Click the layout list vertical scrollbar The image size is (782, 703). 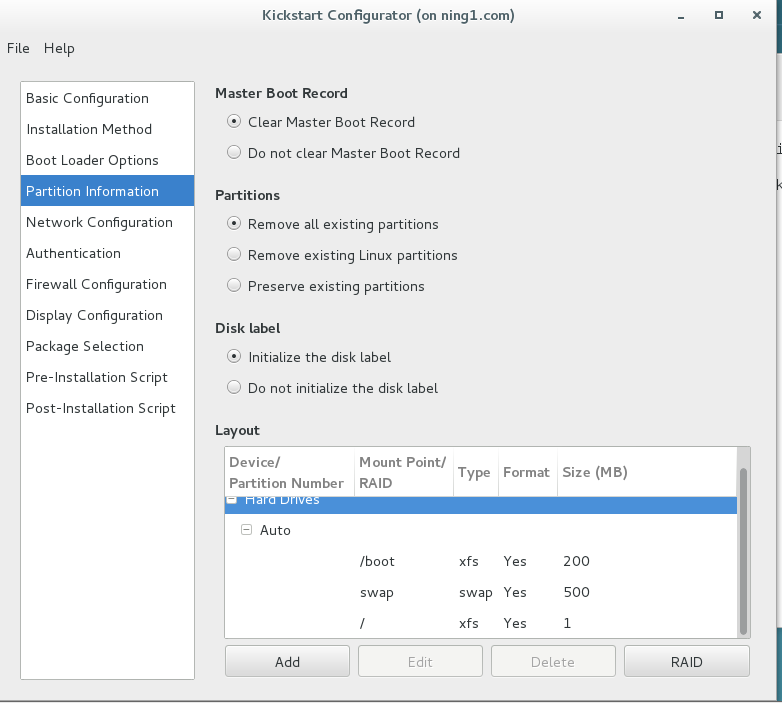tap(743, 551)
